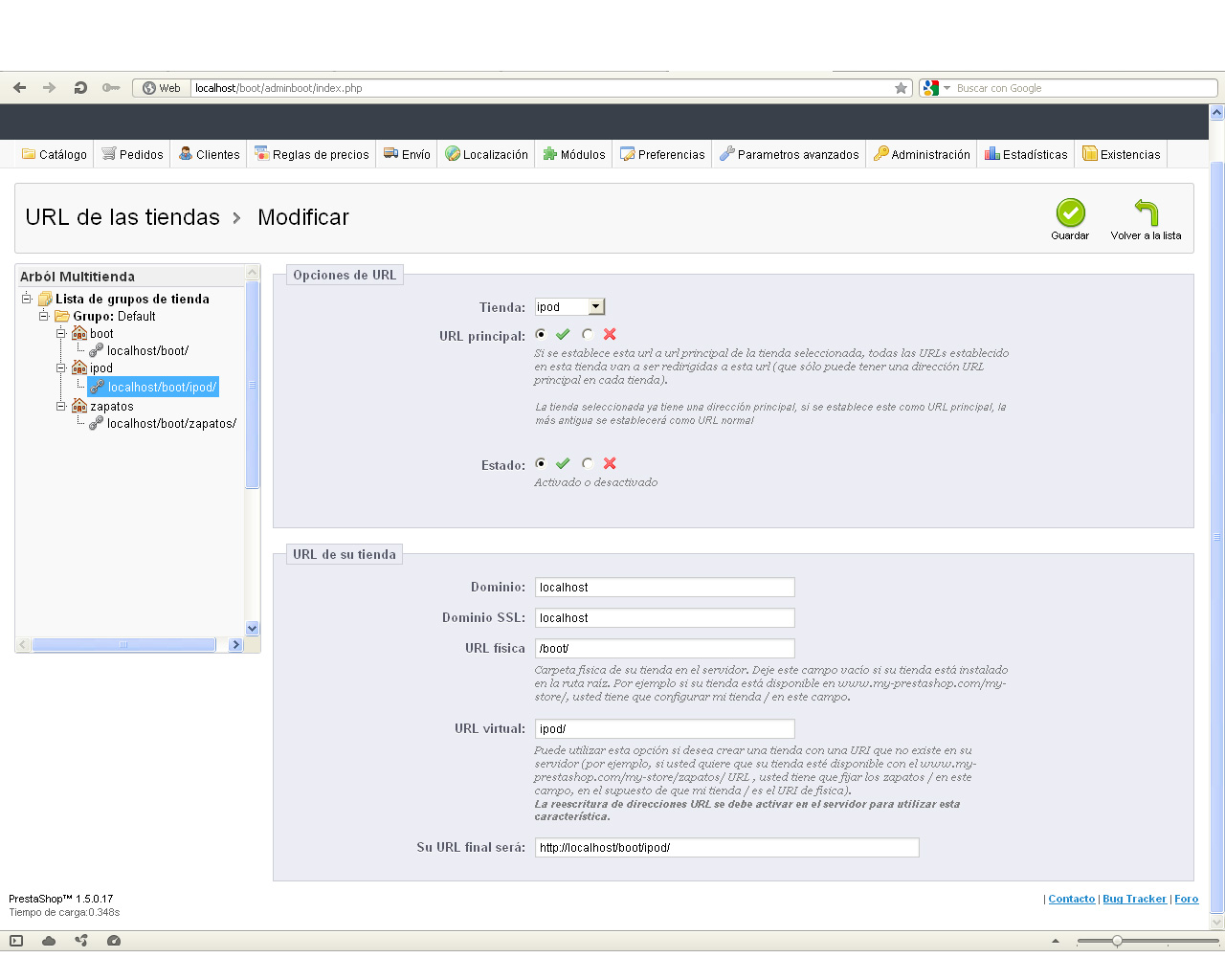Click the browser Back arrow
This screenshot has height=980, width=1225.
coord(20,87)
